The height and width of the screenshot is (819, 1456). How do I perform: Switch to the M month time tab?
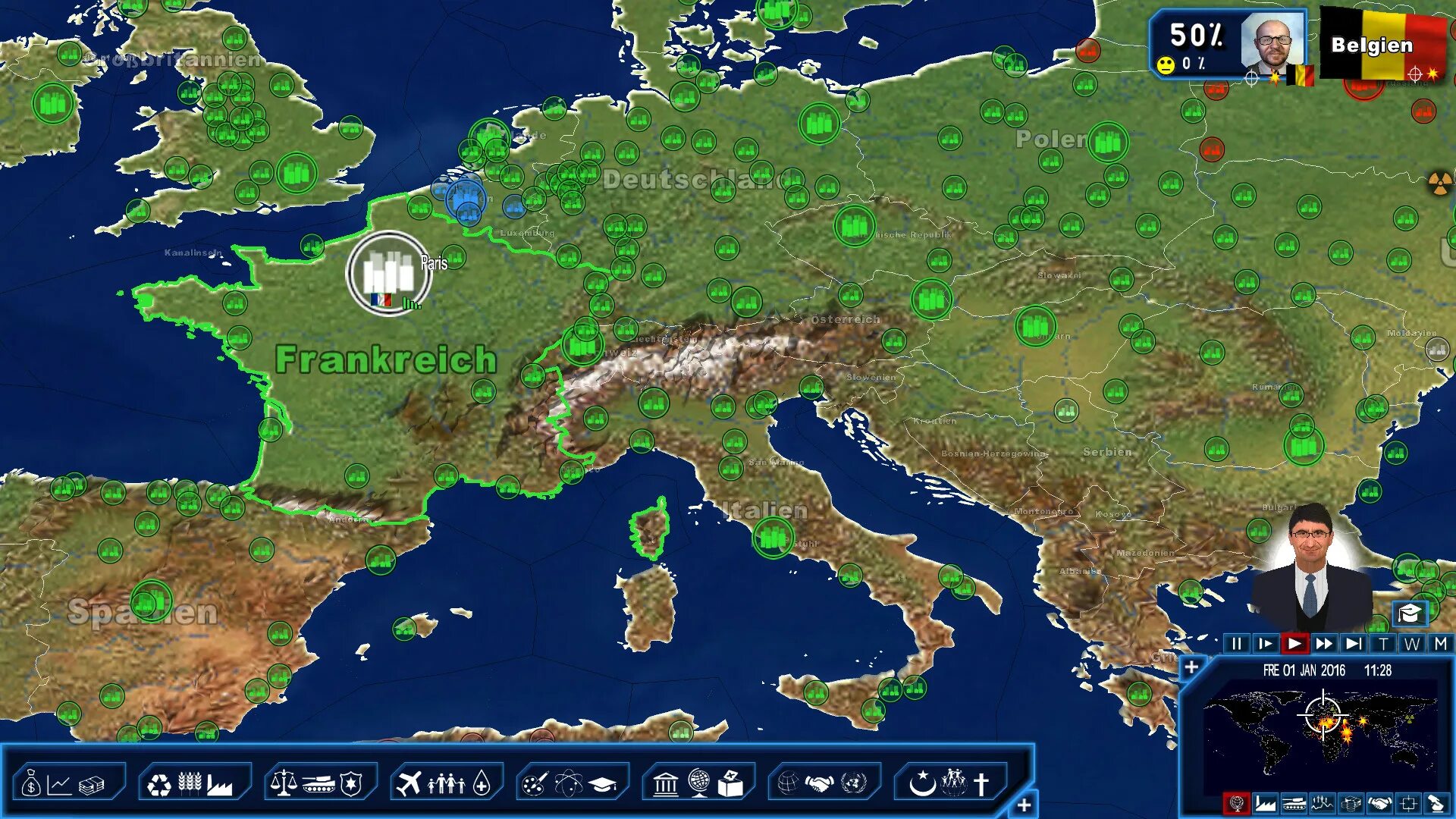coord(1441,644)
